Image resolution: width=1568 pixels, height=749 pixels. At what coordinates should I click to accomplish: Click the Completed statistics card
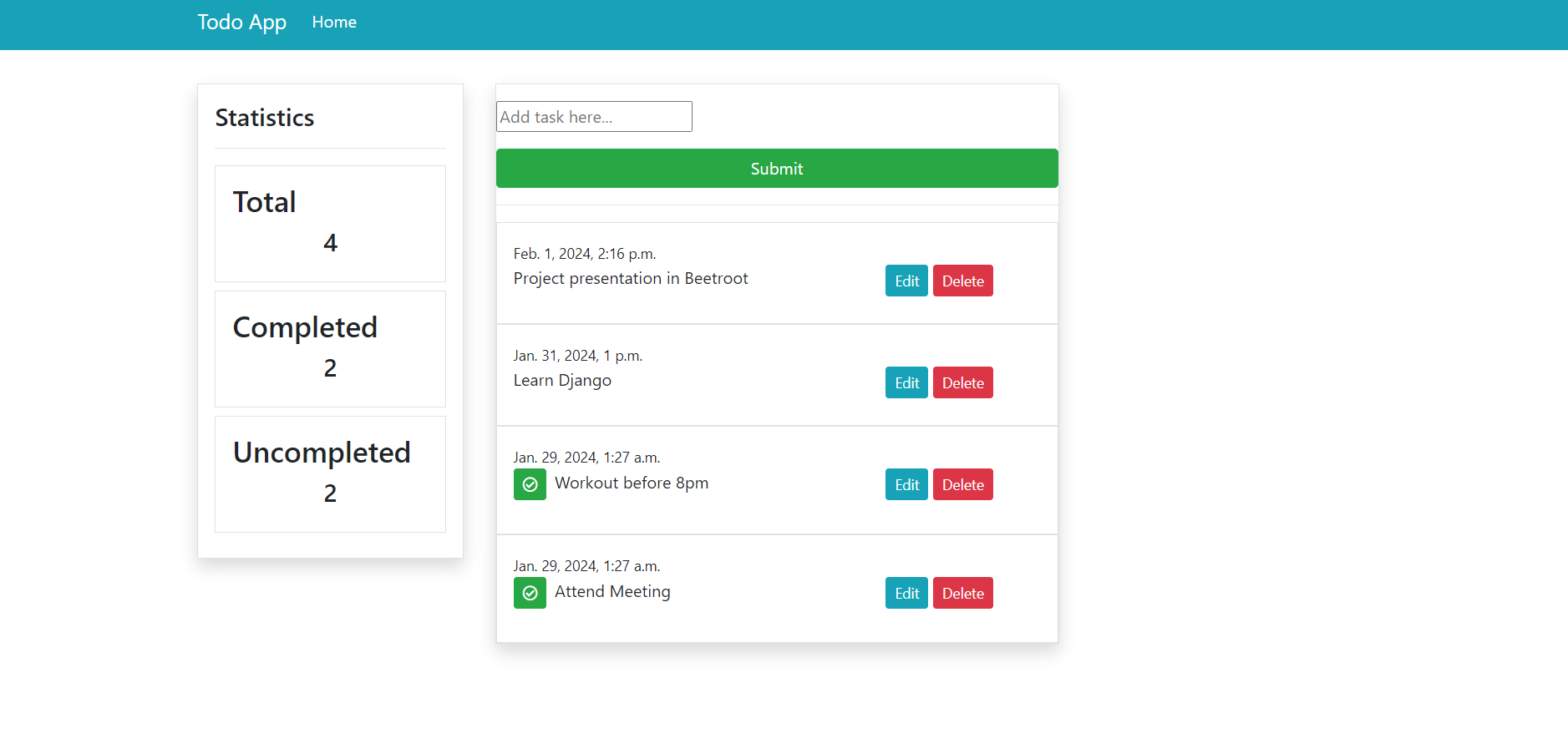pyautogui.click(x=330, y=349)
